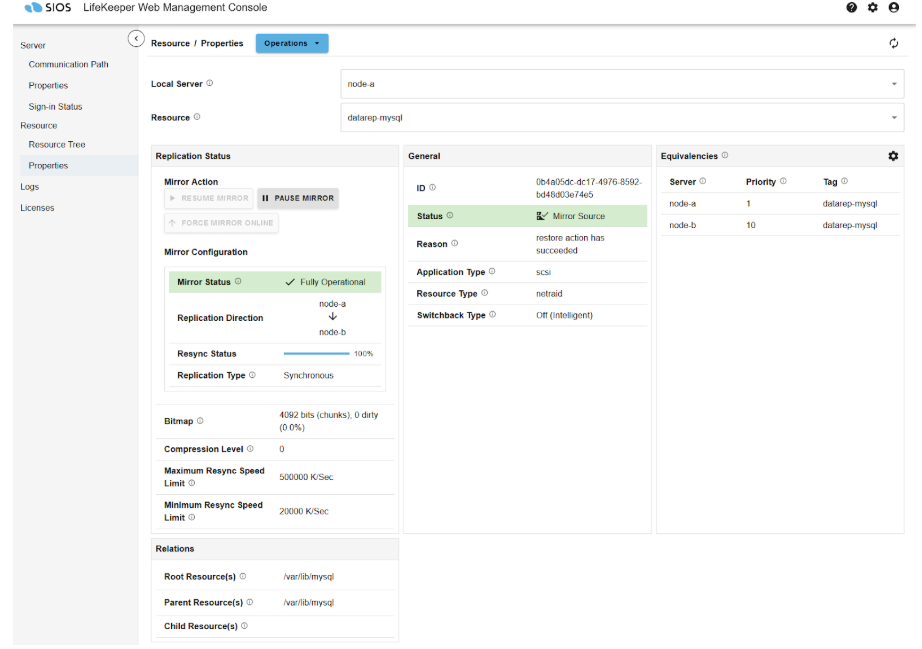Open the Resource dropdown showing datarep-mysql
The image size is (922, 649).
622,118
